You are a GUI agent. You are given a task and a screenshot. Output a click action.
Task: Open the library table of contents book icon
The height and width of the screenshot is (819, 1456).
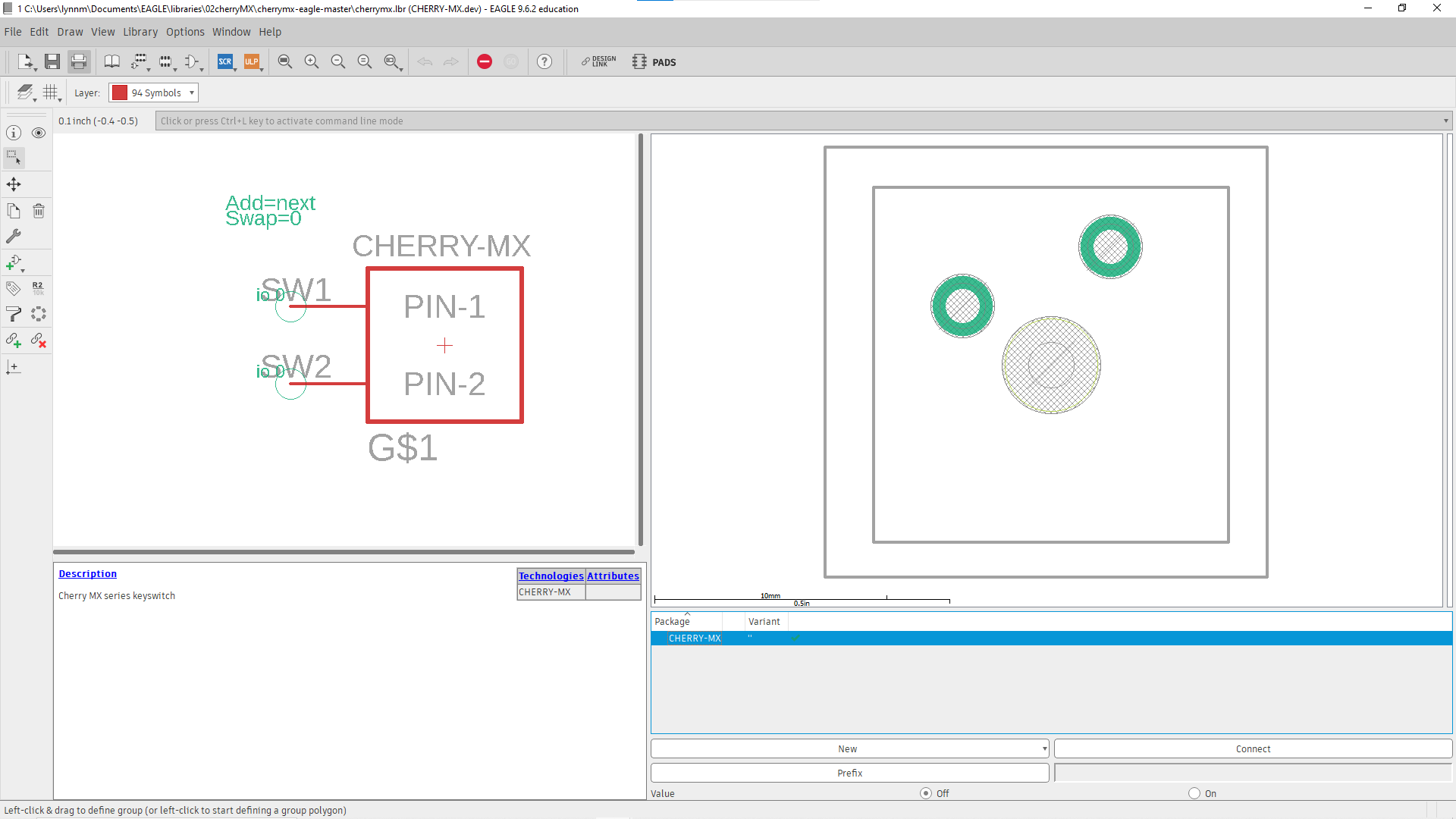[x=112, y=62]
